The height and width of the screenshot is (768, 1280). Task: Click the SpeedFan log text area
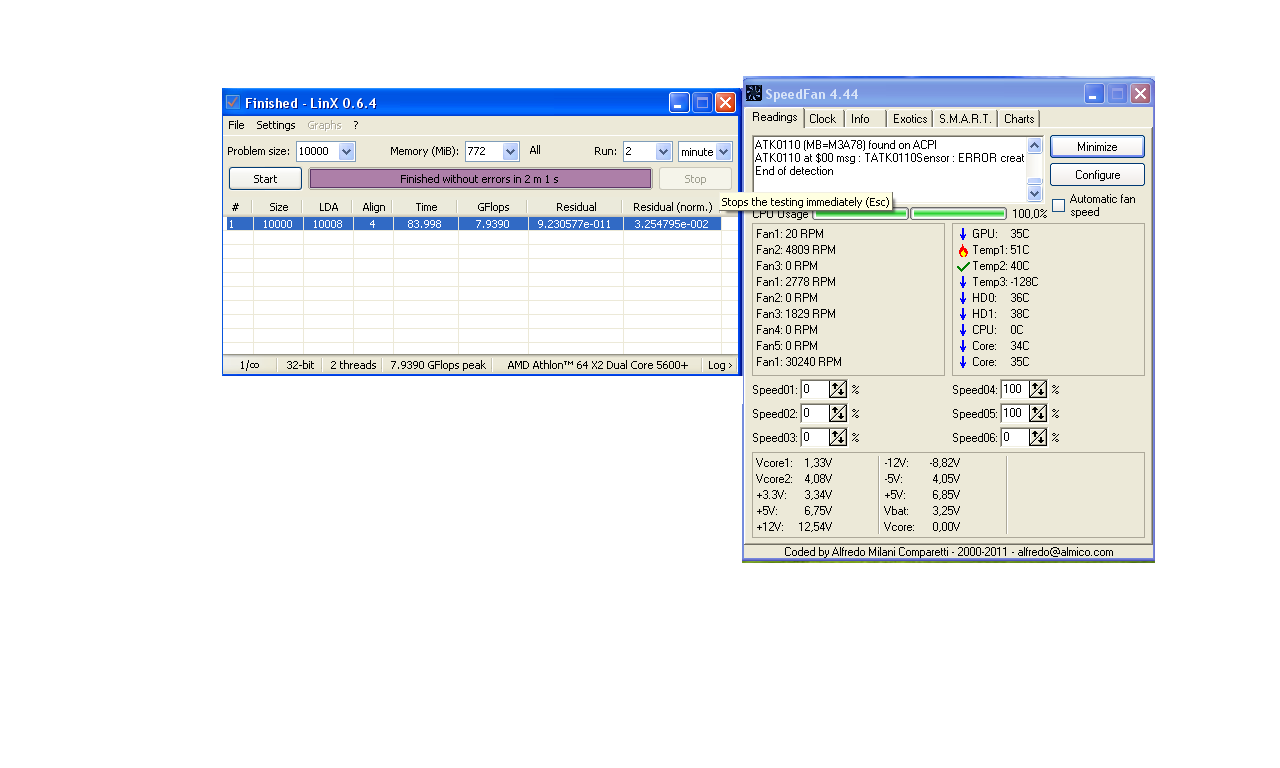coord(890,168)
